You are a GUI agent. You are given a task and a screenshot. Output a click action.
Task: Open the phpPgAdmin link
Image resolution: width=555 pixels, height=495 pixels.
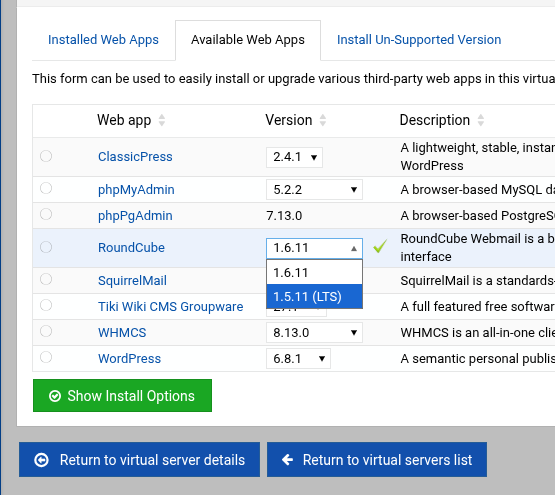pyautogui.click(x=135, y=216)
